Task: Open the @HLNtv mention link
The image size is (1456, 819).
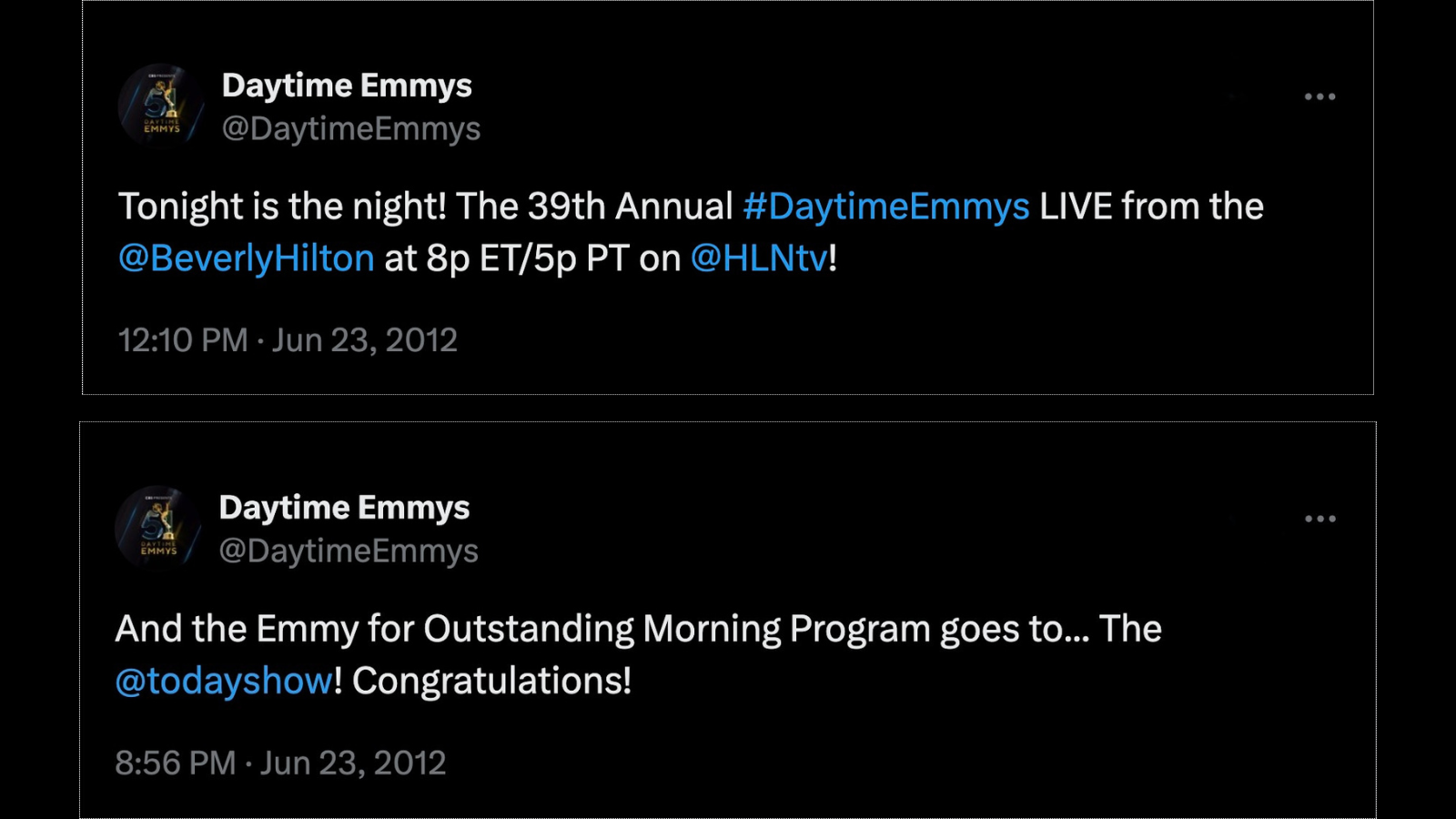Action: 759,259
